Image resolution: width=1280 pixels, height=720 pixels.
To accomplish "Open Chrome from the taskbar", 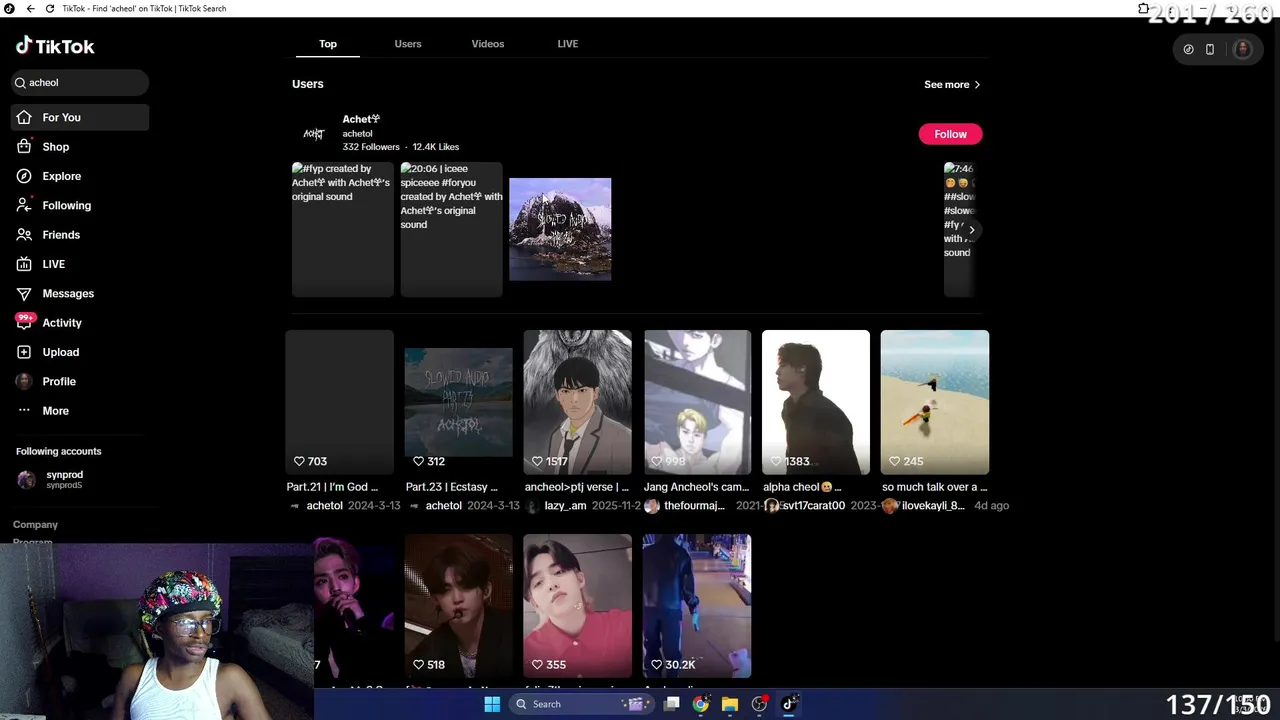I will 701,704.
